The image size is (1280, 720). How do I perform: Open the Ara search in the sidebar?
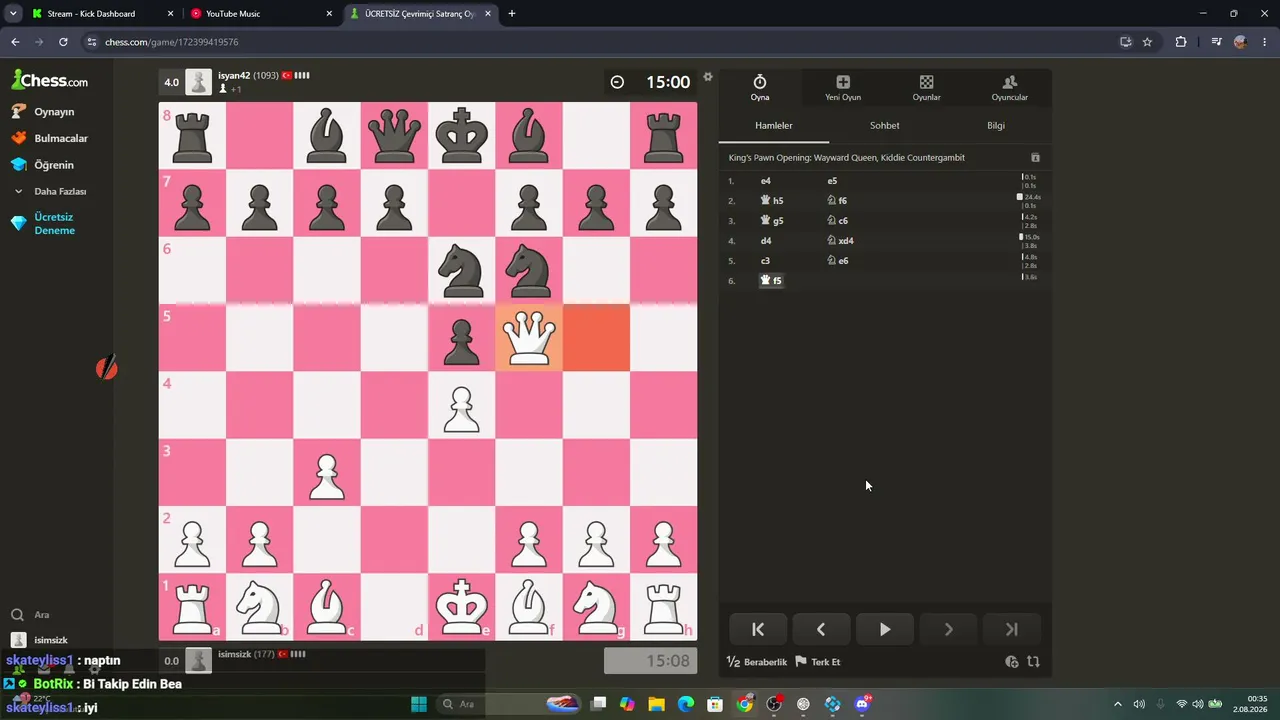[30, 615]
